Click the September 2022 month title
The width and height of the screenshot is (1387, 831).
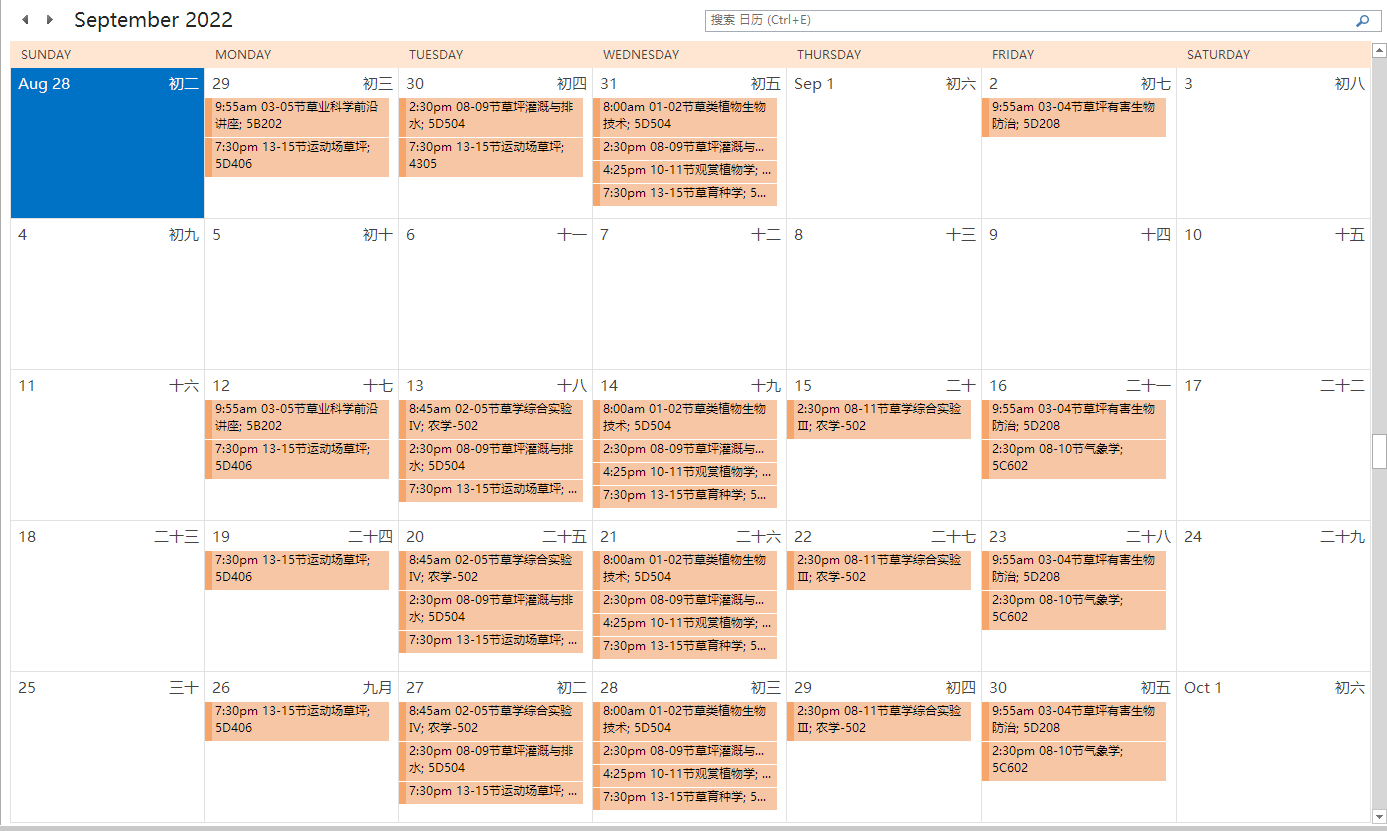pos(153,20)
